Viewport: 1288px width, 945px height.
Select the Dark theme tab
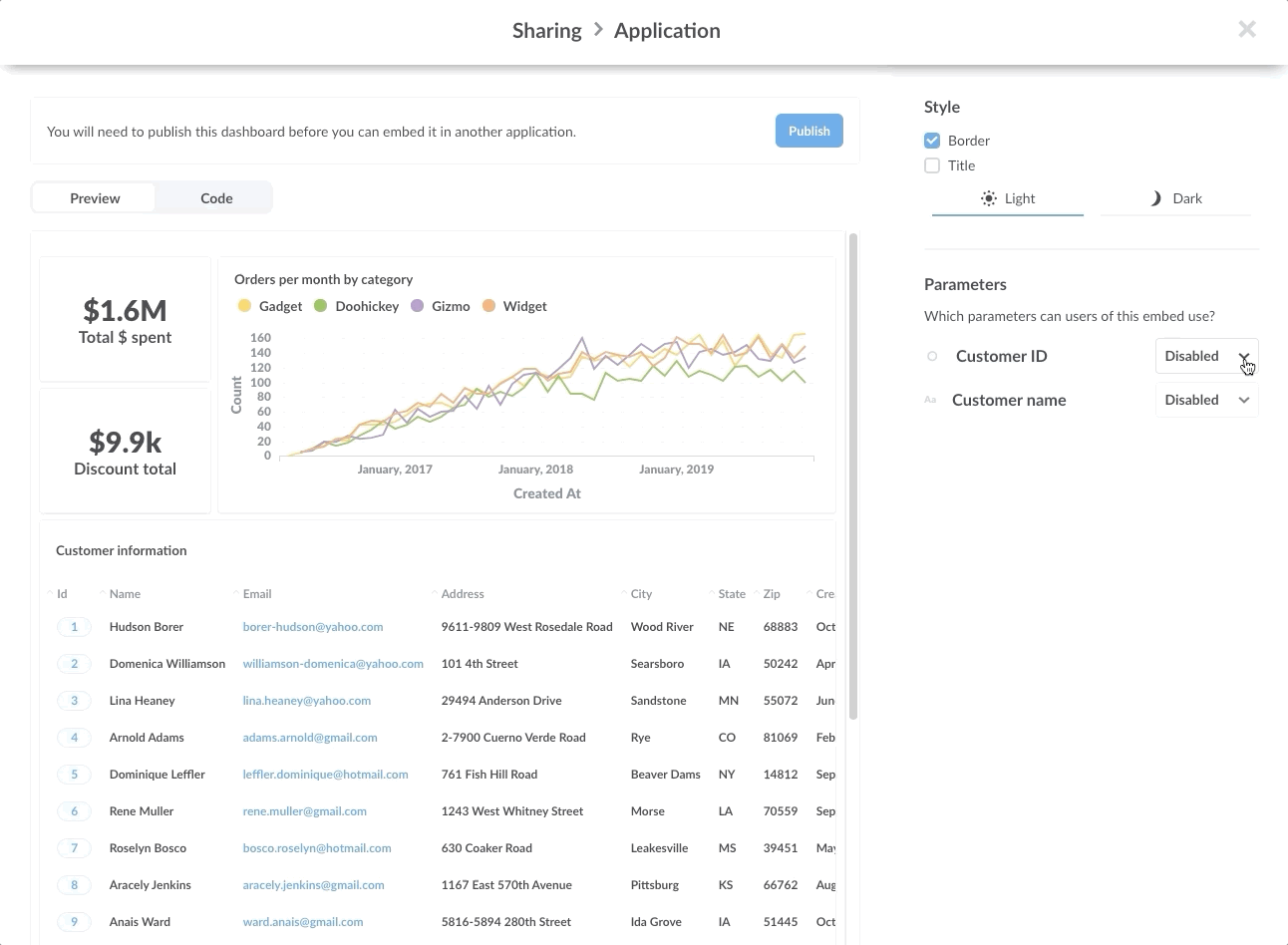coord(1176,198)
